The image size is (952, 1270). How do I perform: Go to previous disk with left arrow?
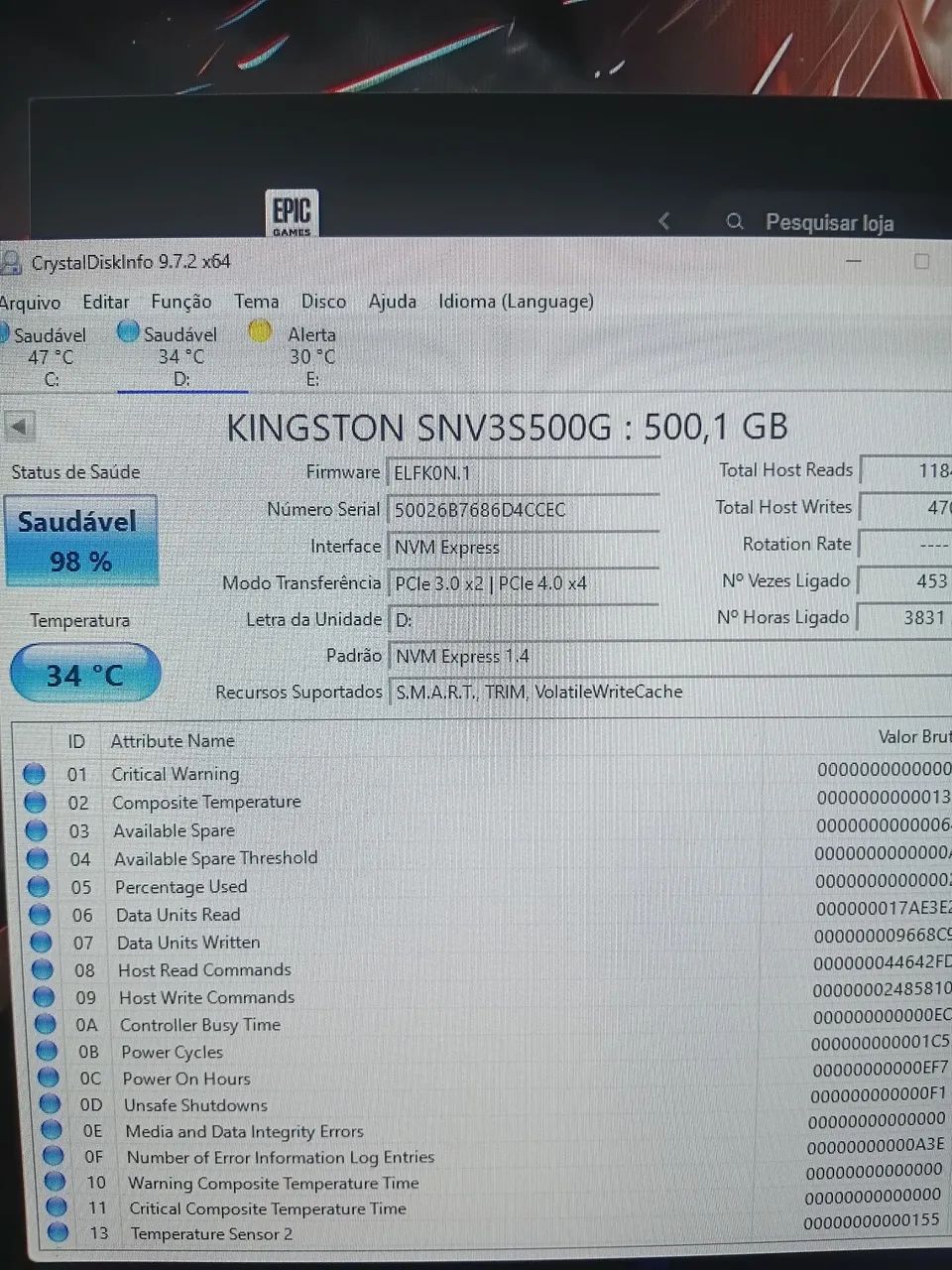(x=20, y=427)
